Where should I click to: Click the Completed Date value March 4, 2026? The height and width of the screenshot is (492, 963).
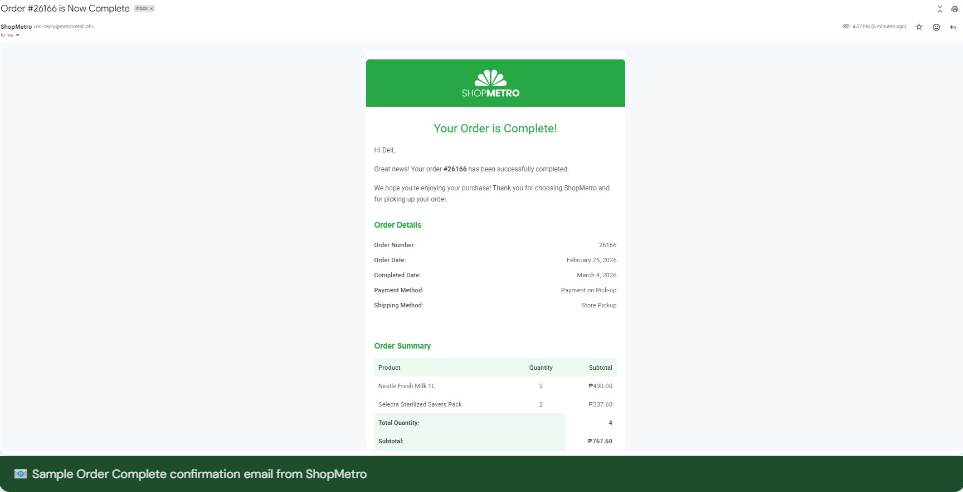[596, 275]
